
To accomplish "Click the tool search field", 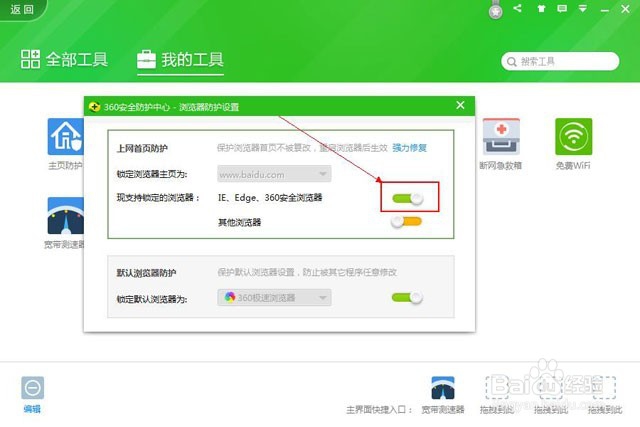I will pos(560,61).
